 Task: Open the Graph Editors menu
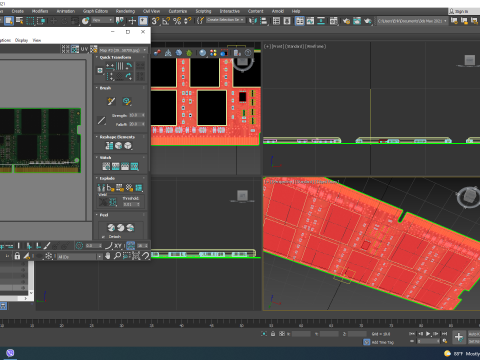click(95, 11)
